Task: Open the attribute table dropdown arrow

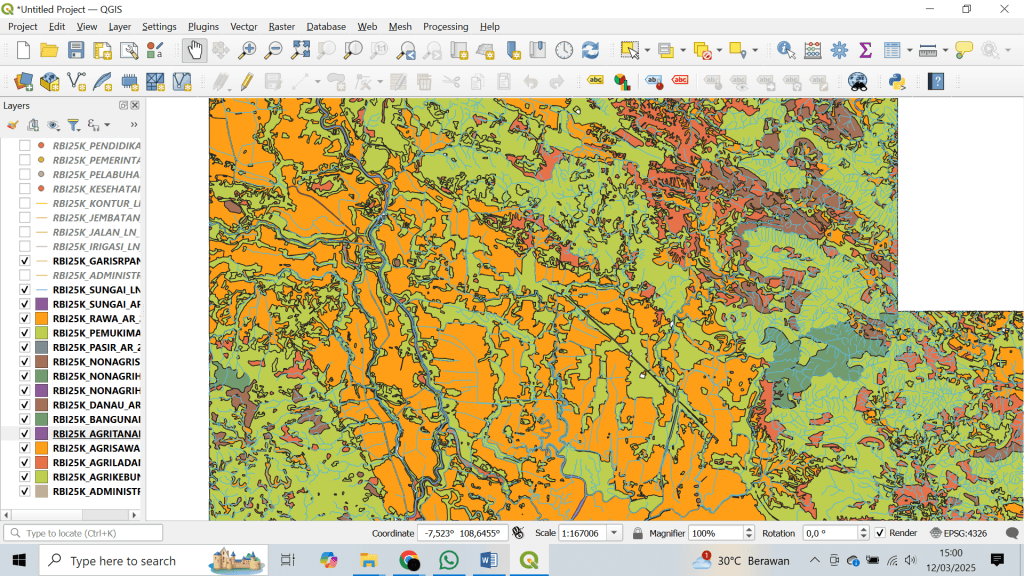Action: 909,50
